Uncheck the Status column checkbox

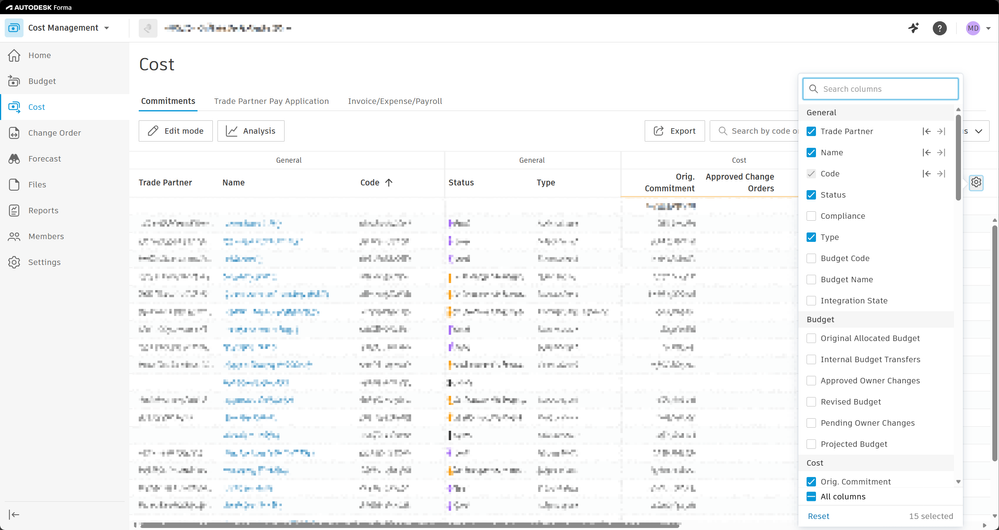(x=811, y=195)
